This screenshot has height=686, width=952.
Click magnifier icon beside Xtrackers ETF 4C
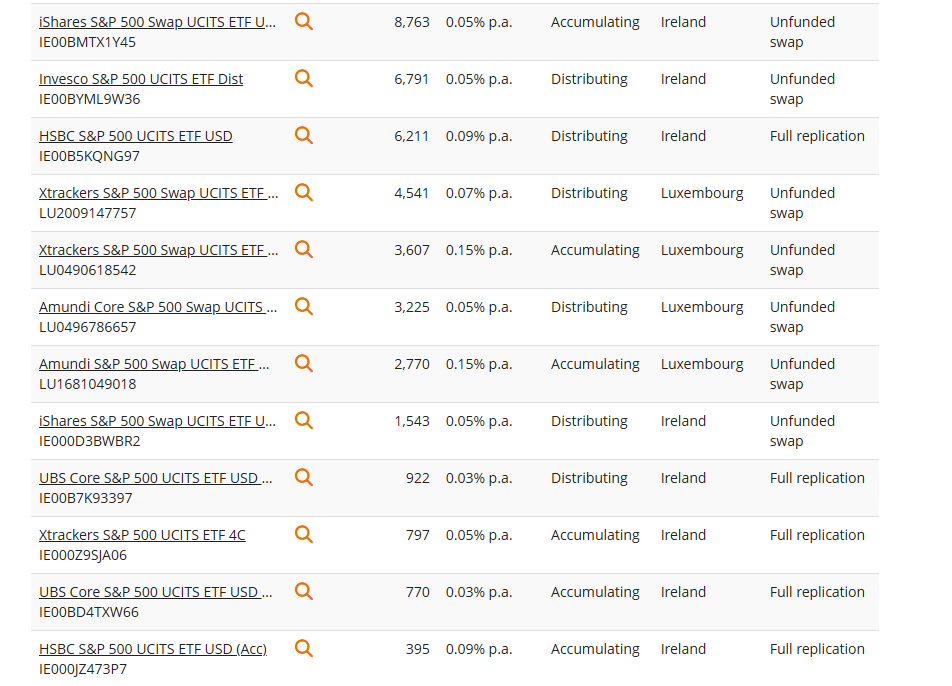[304, 535]
